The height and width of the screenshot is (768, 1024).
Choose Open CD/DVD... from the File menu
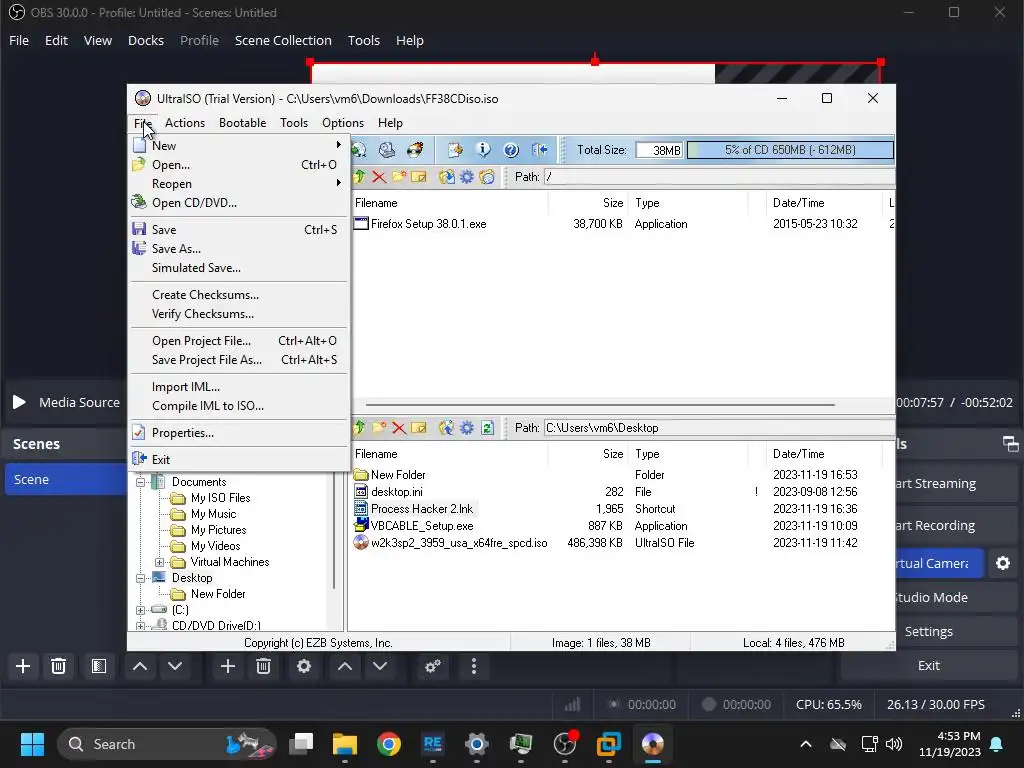click(x=239, y=202)
